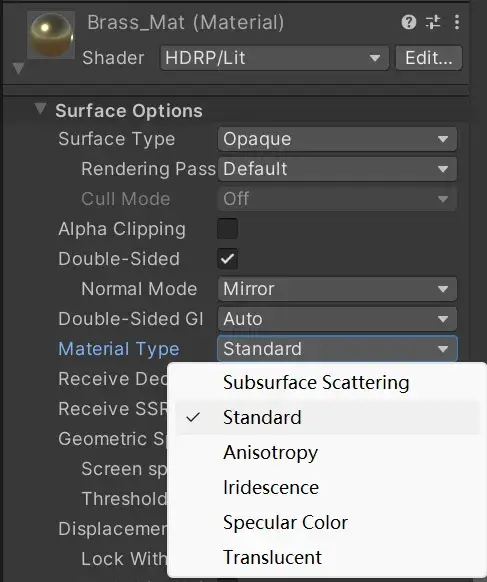Image resolution: width=487 pixels, height=582 pixels.
Task: Open the Normal Mode Mirror dropdown
Action: tap(337, 289)
